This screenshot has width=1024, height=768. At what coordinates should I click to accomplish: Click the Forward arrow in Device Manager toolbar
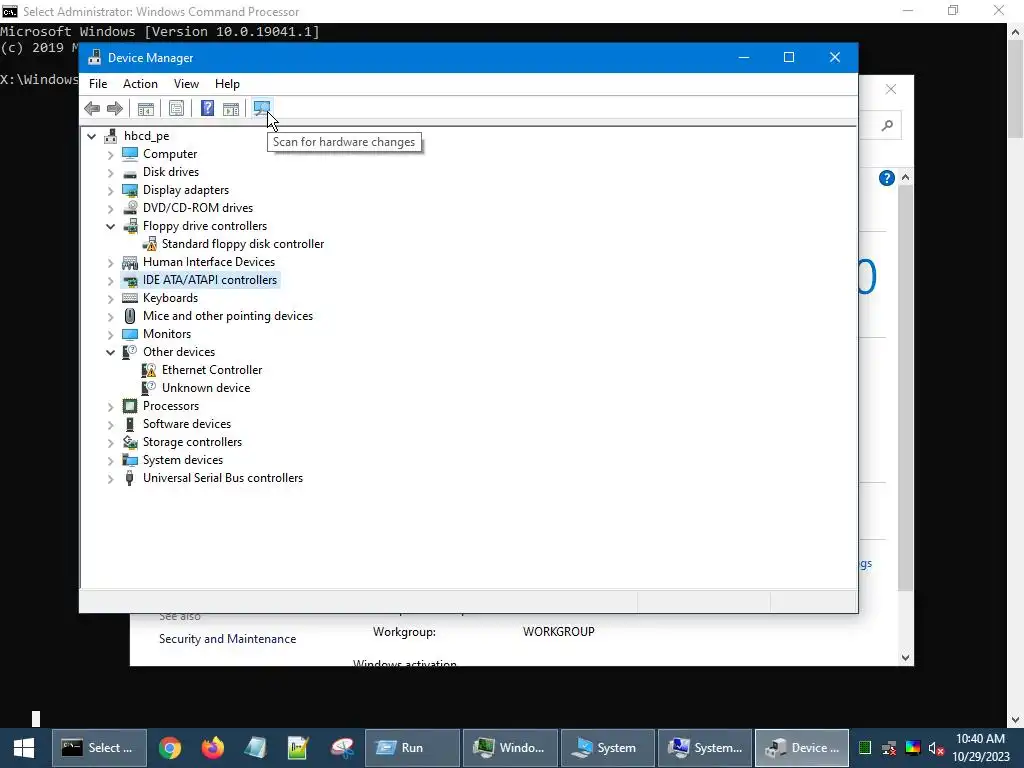coord(115,108)
